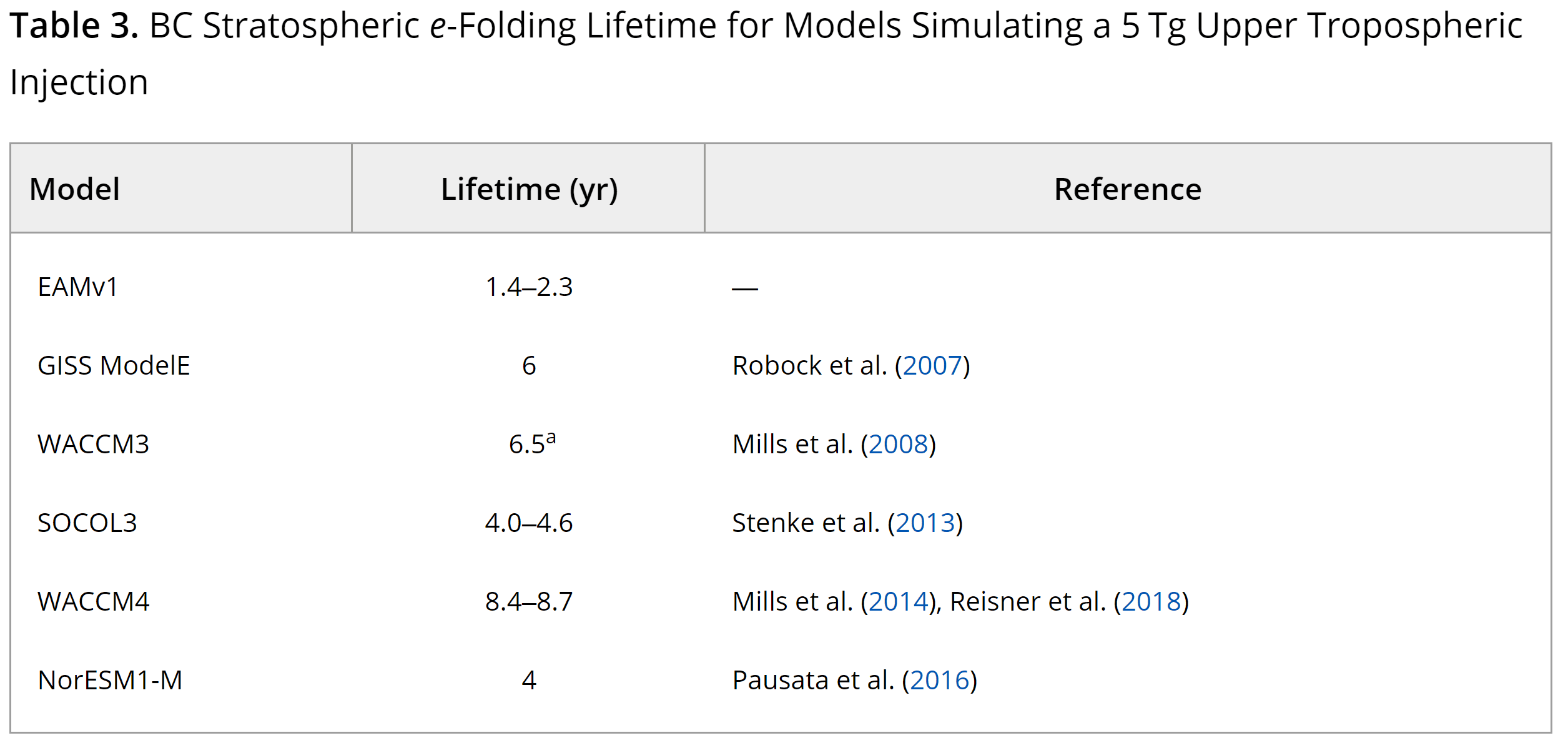Click the Reference column header

(1127, 189)
